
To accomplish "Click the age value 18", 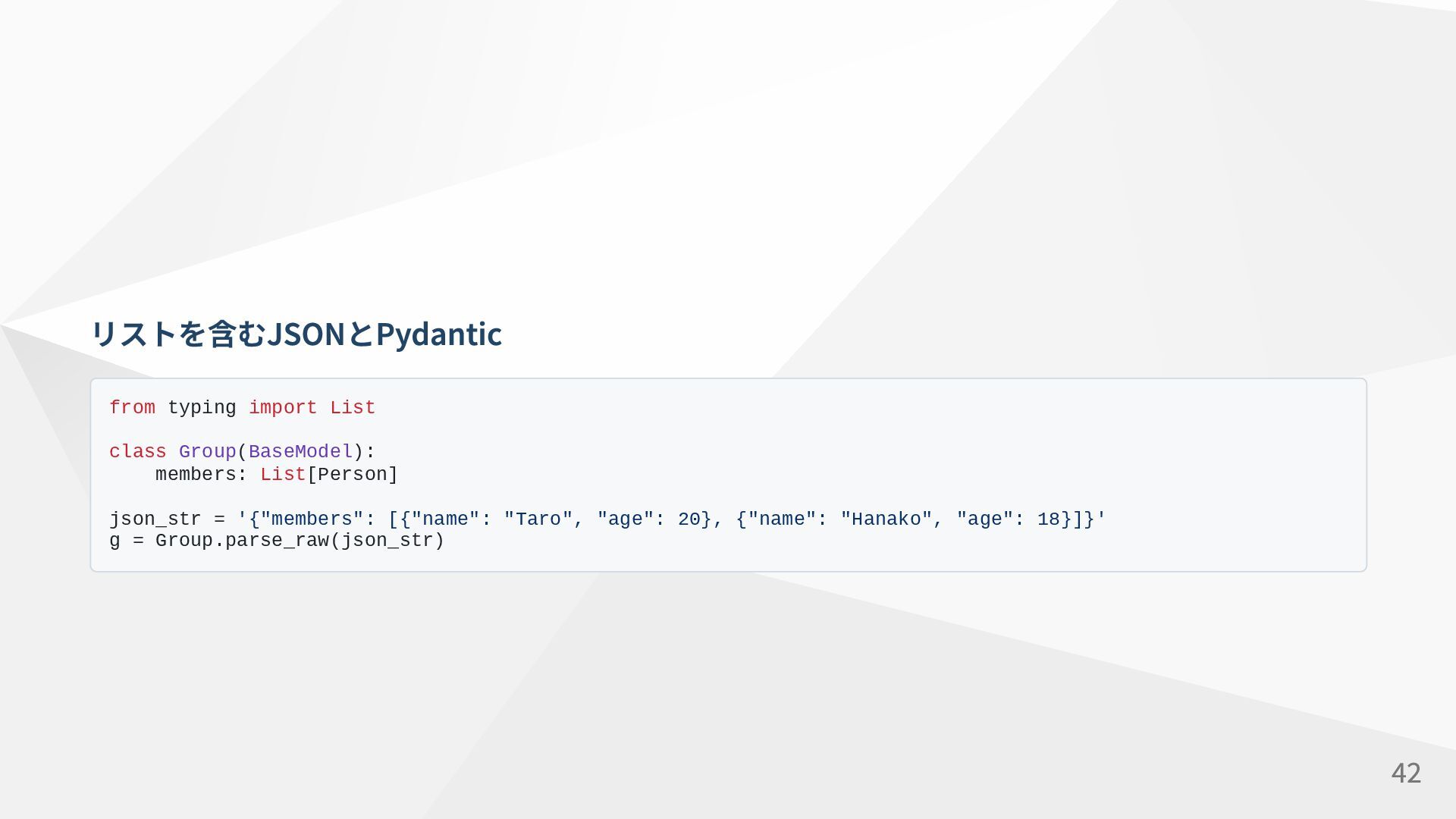I will (1049, 519).
